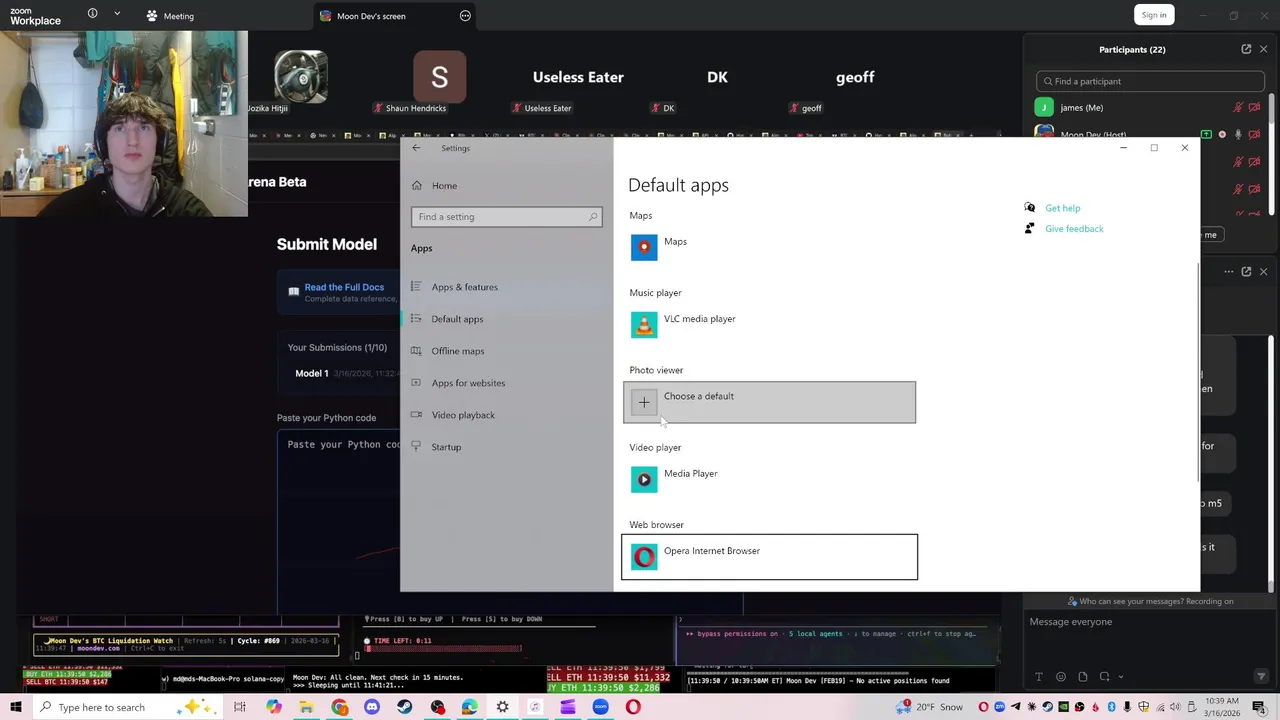The width and height of the screenshot is (1280, 720).
Task: Change Opera Internet Browser default
Action: point(769,557)
